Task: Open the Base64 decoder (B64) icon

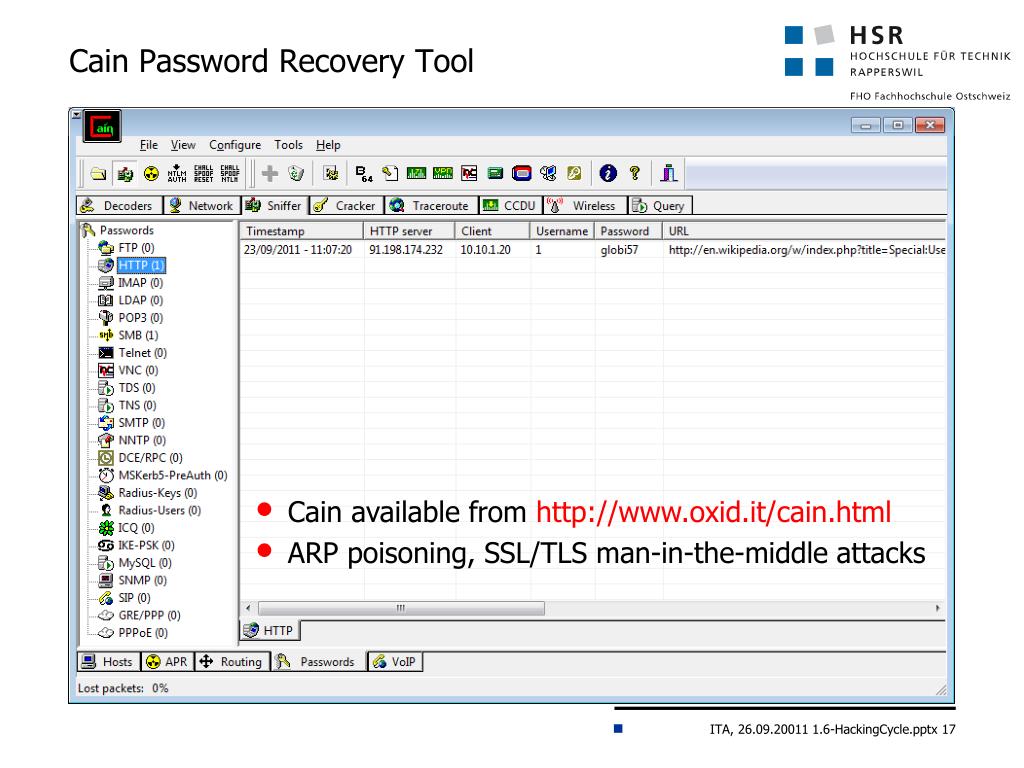Action: (364, 173)
